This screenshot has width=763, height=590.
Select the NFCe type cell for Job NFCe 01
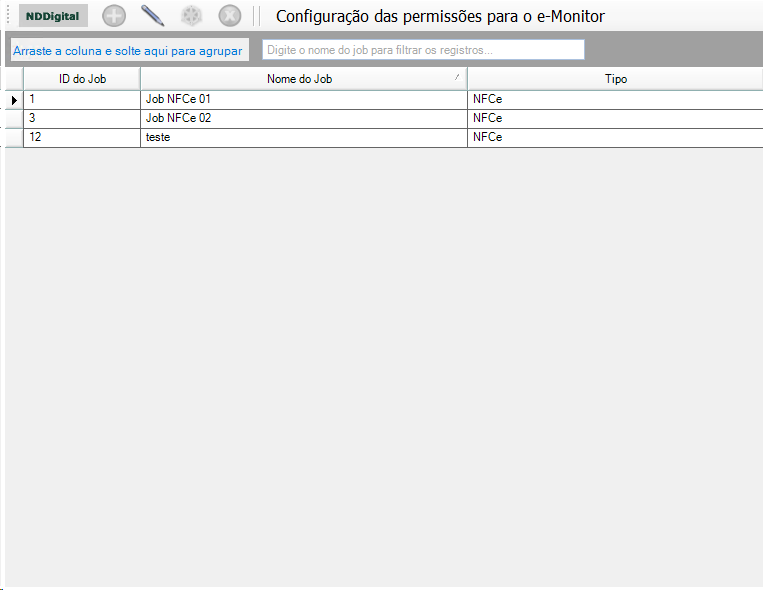coord(615,100)
